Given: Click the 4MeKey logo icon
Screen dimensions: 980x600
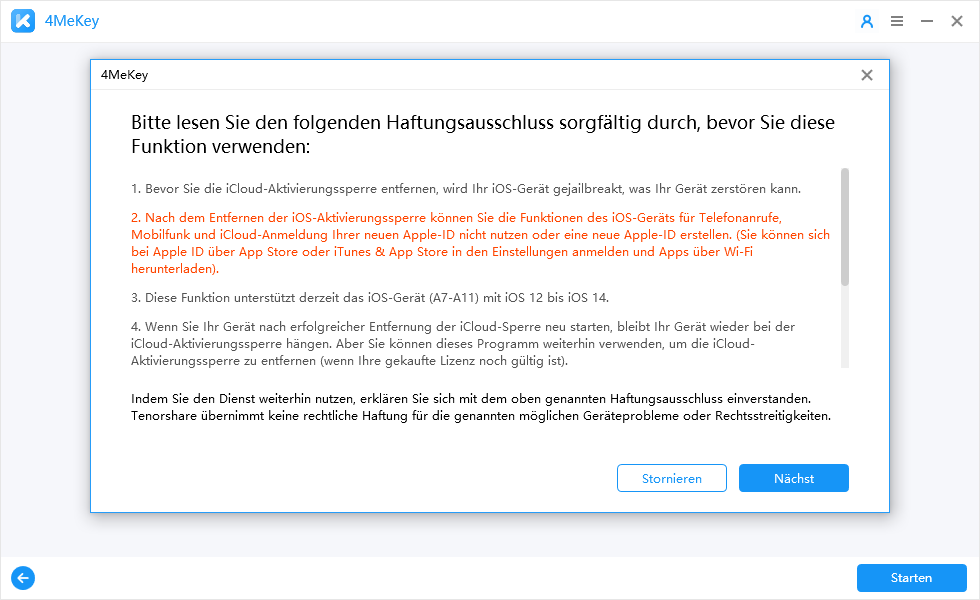Looking at the screenshot, I should (23, 21).
